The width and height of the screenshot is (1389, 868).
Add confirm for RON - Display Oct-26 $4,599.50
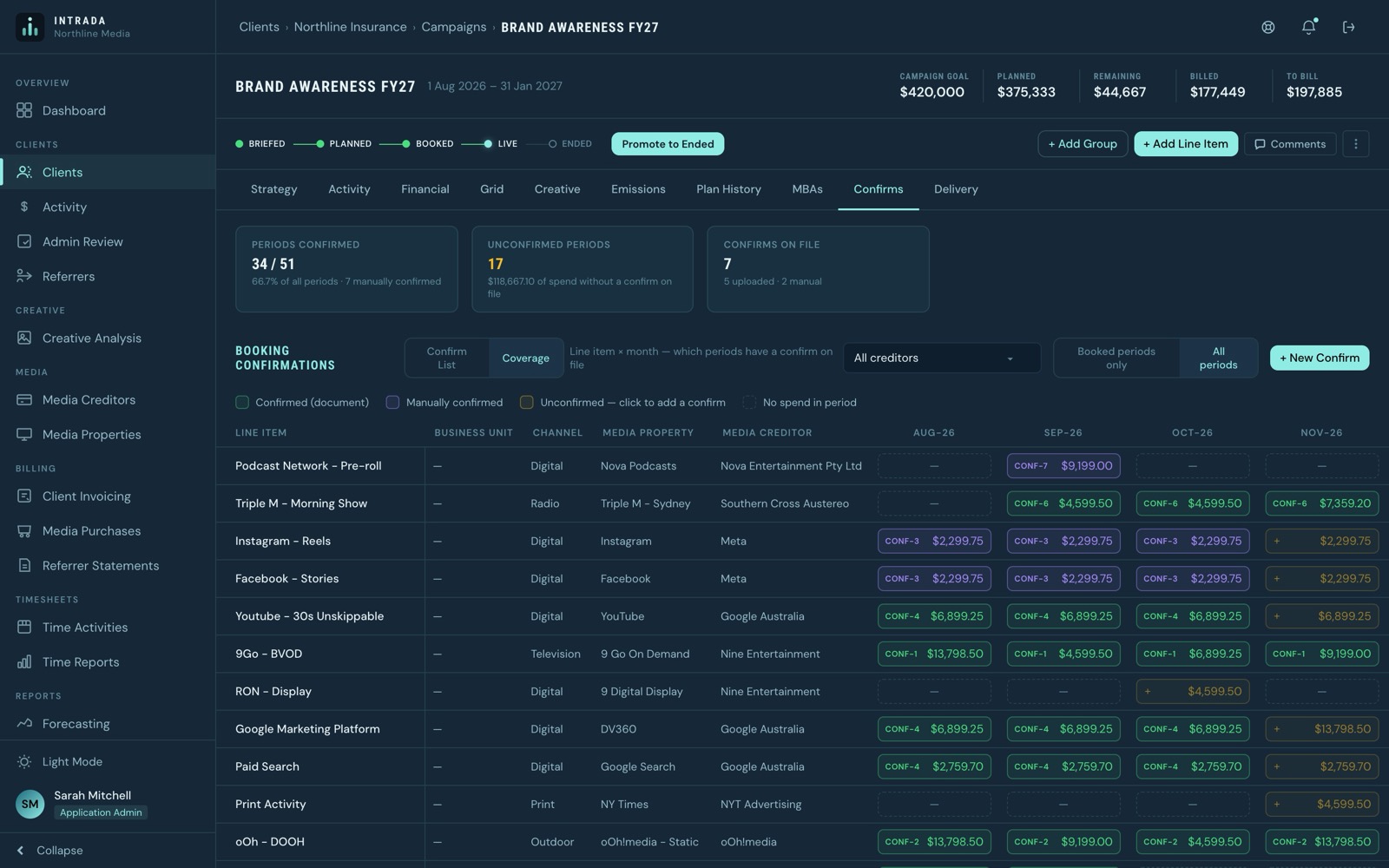[x=1193, y=691]
